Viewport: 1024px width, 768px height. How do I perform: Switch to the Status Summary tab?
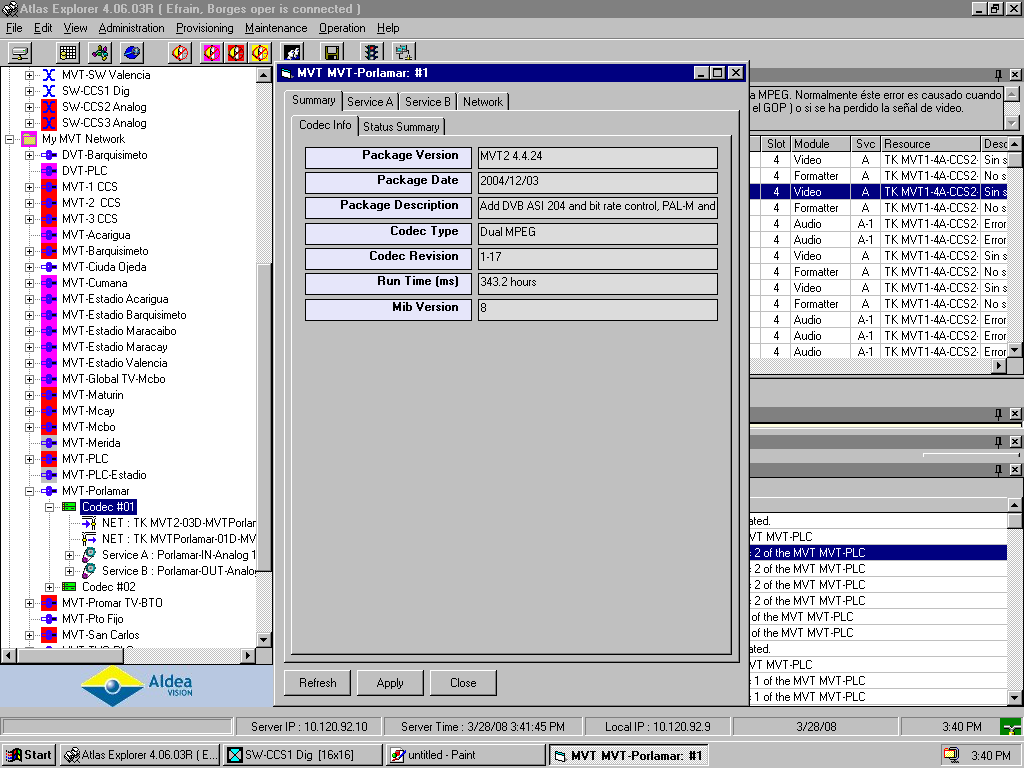tap(401, 127)
